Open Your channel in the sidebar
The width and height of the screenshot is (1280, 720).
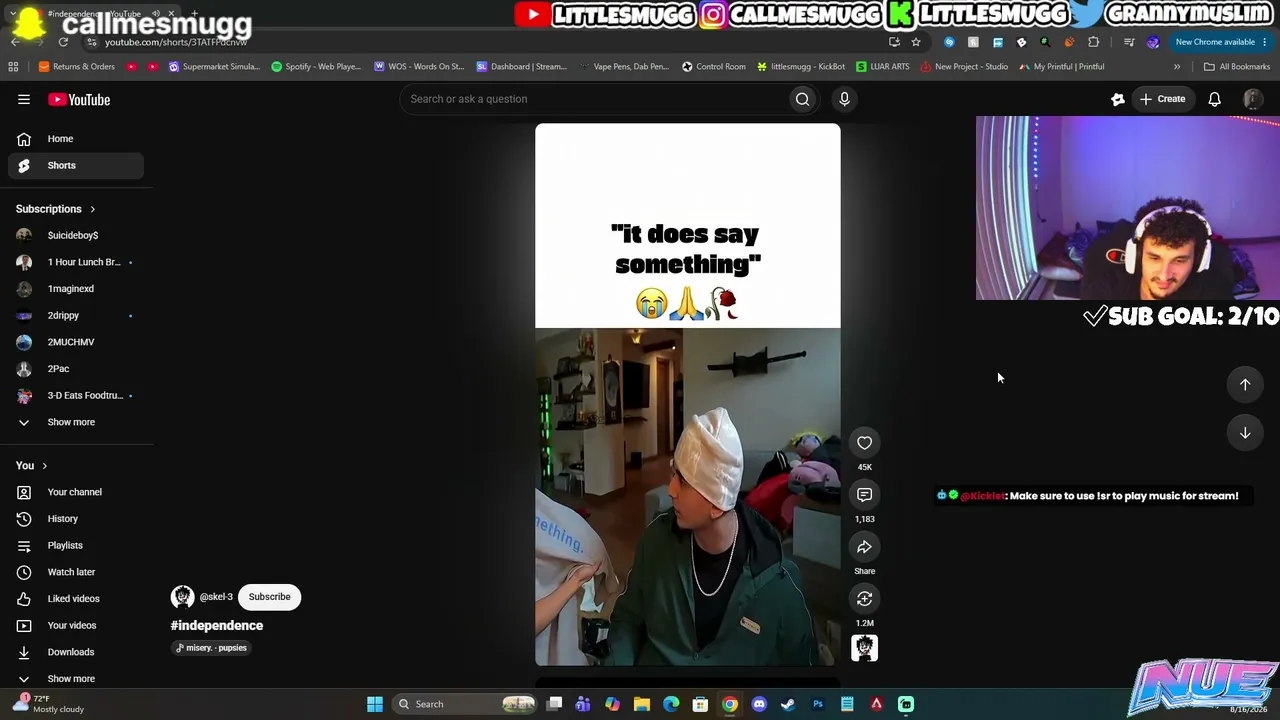click(76, 492)
